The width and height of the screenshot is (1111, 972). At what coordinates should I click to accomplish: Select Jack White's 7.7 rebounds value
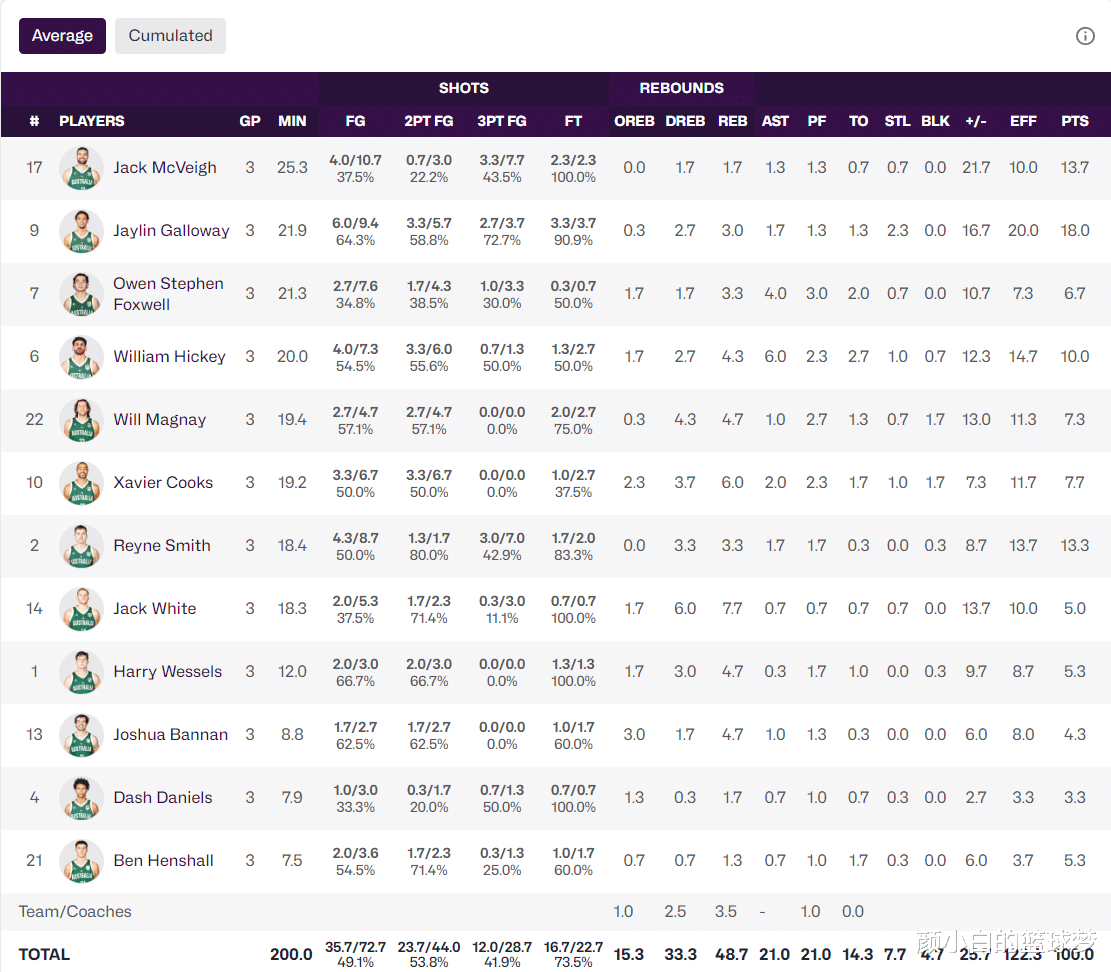(x=733, y=609)
